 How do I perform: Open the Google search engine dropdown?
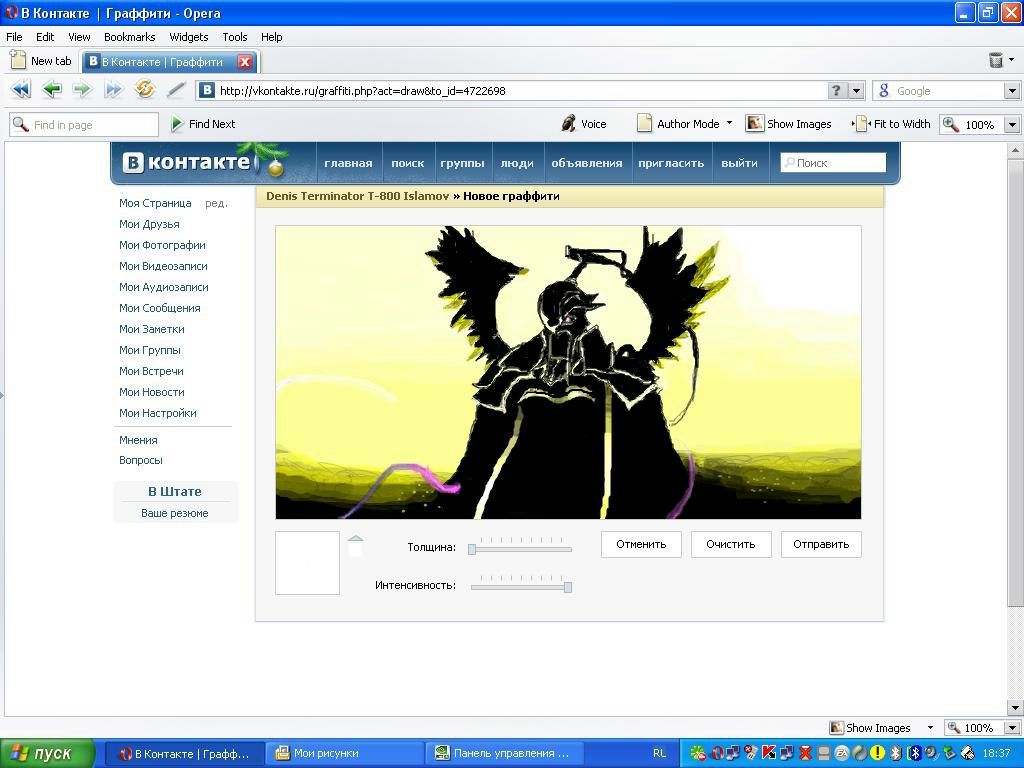pyautogui.click(x=1011, y=91)
